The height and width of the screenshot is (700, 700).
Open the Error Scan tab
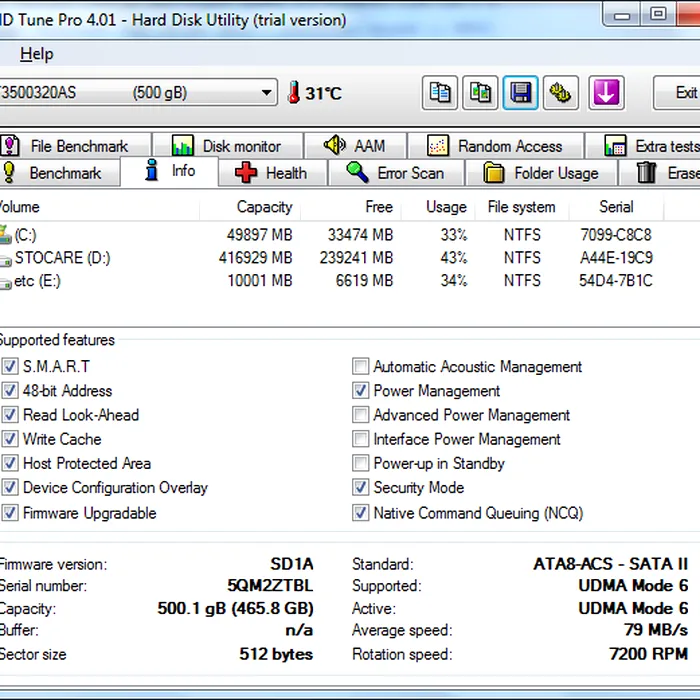tap(396, 173)
